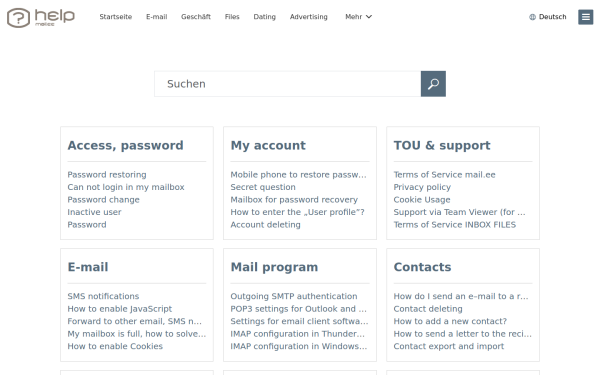Go to Startseite in the navigation
The width and height of the screenshot is (600, 375).
[116, 17]
